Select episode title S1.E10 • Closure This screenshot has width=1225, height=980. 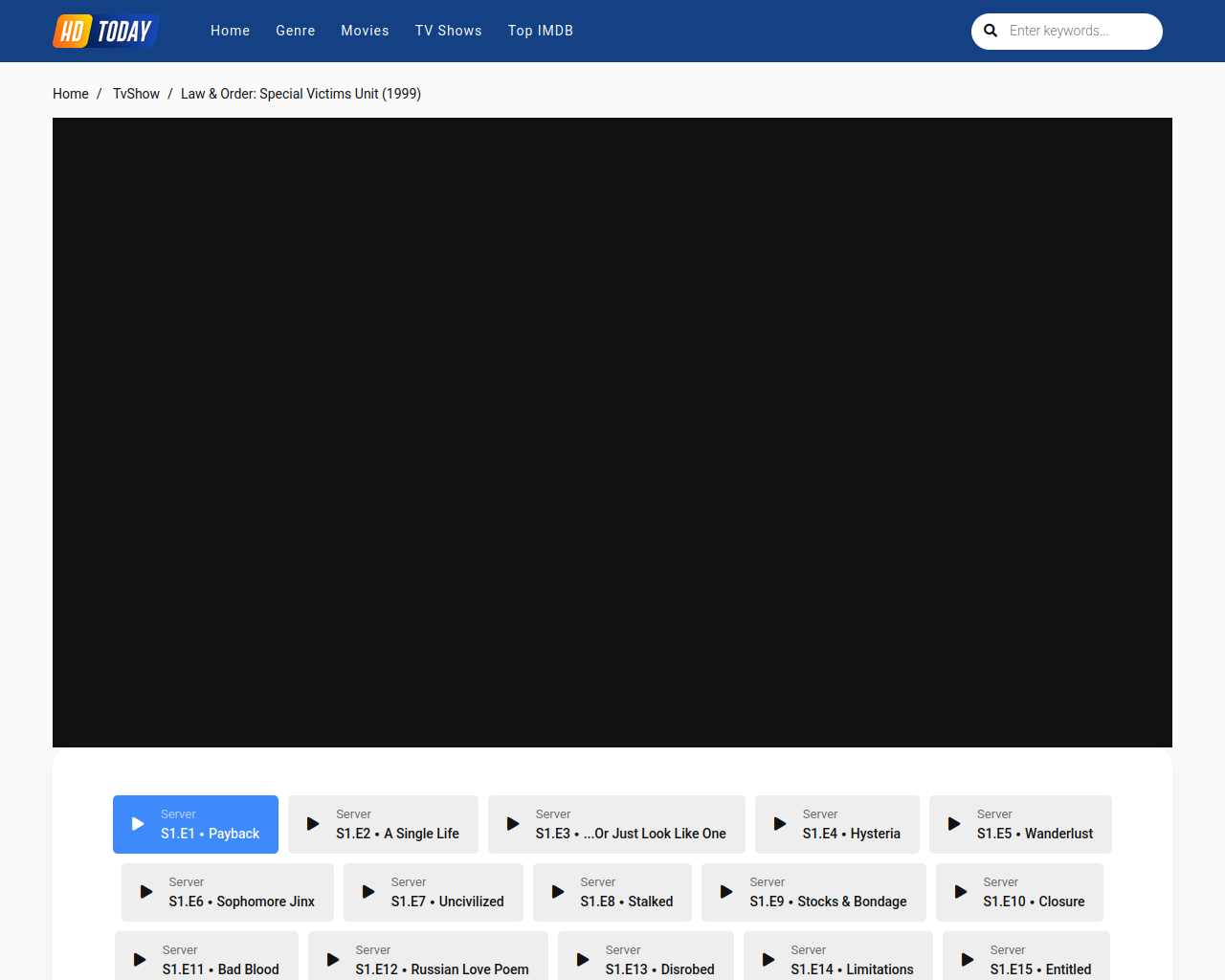coord(1034,902)
